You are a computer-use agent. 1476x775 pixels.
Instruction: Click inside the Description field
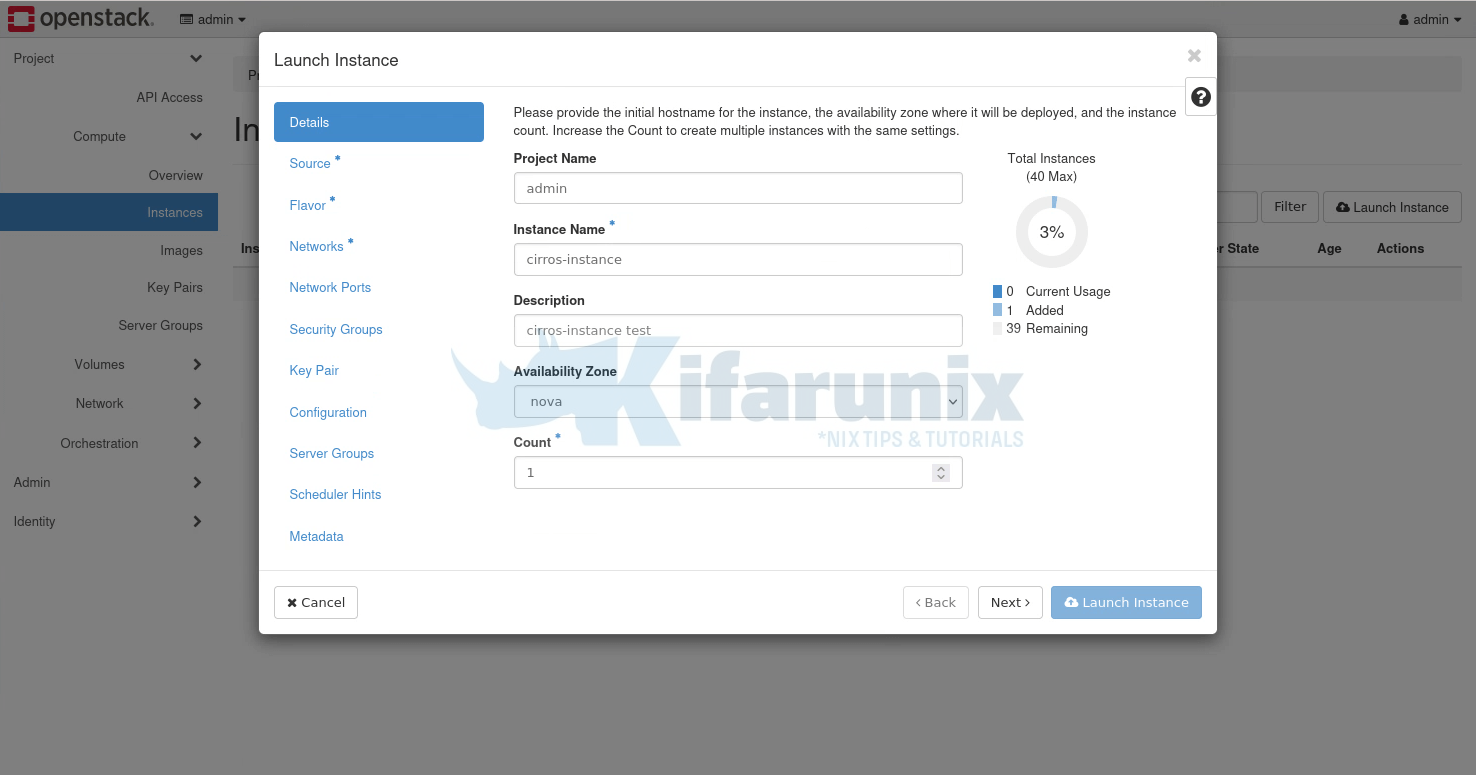tap(737, 330)
